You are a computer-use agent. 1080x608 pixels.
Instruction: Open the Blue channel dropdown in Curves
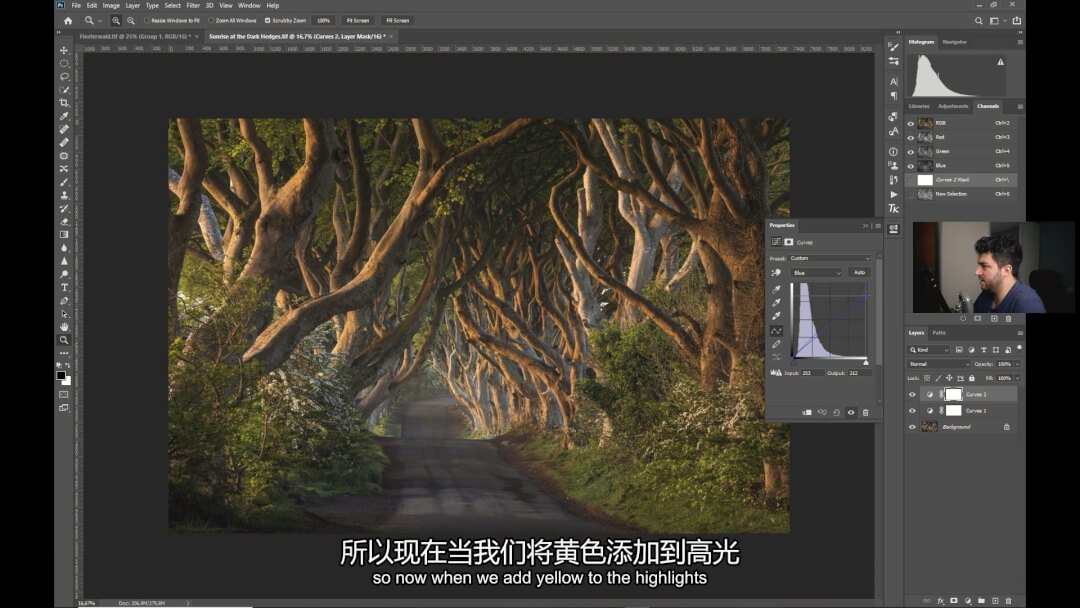click(816, 273)
